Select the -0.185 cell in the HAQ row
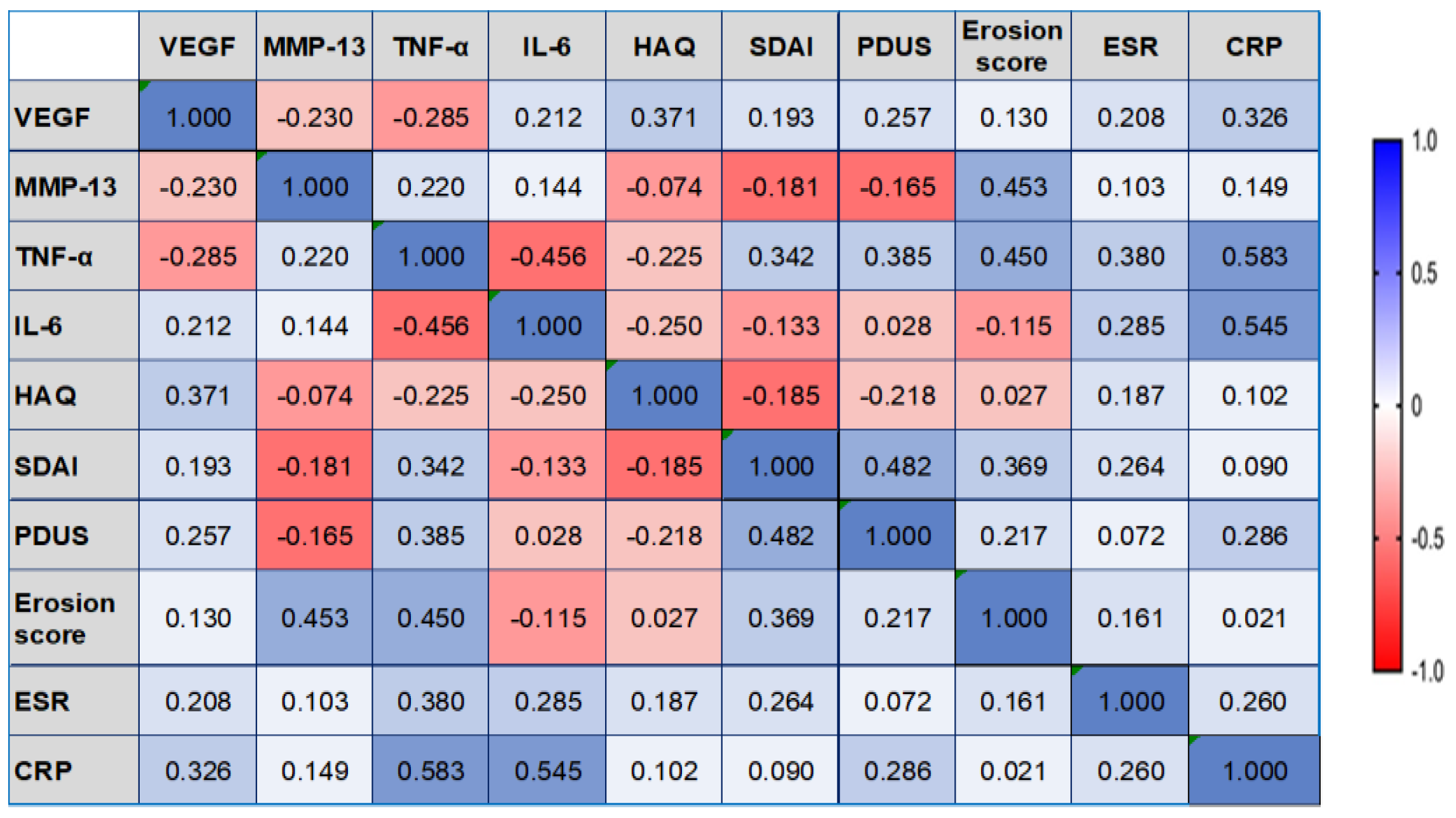The height and width of the screenshot is (818, 1456). [x=780, y=396]
